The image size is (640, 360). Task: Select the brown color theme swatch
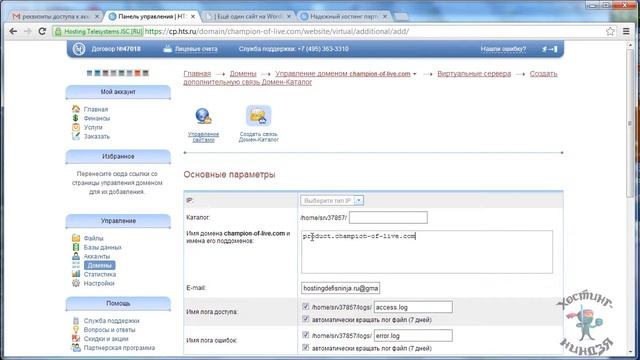105,73
